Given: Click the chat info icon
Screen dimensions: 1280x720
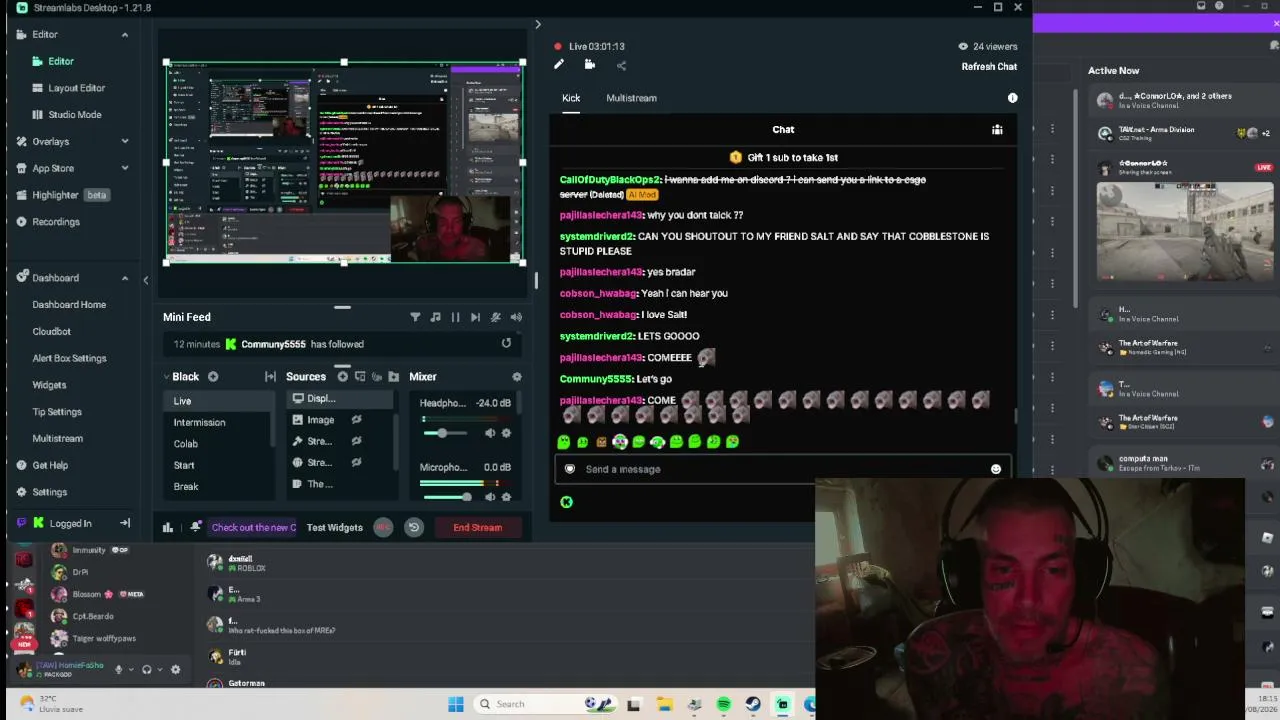Looking at the screenshot, I should [x=1012, y=98].
